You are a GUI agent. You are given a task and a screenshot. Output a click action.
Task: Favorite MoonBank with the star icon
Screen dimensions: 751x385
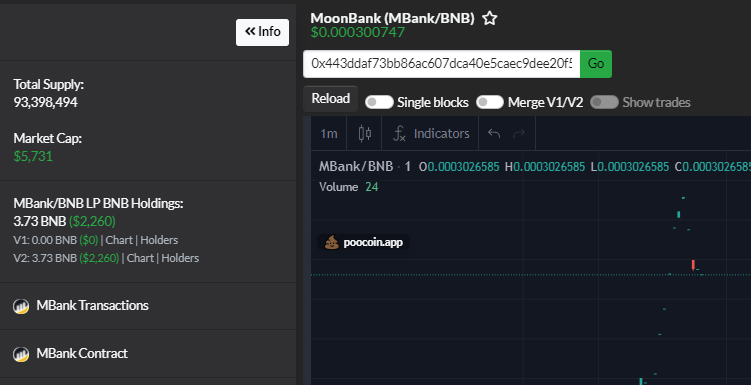pos(489,18)
